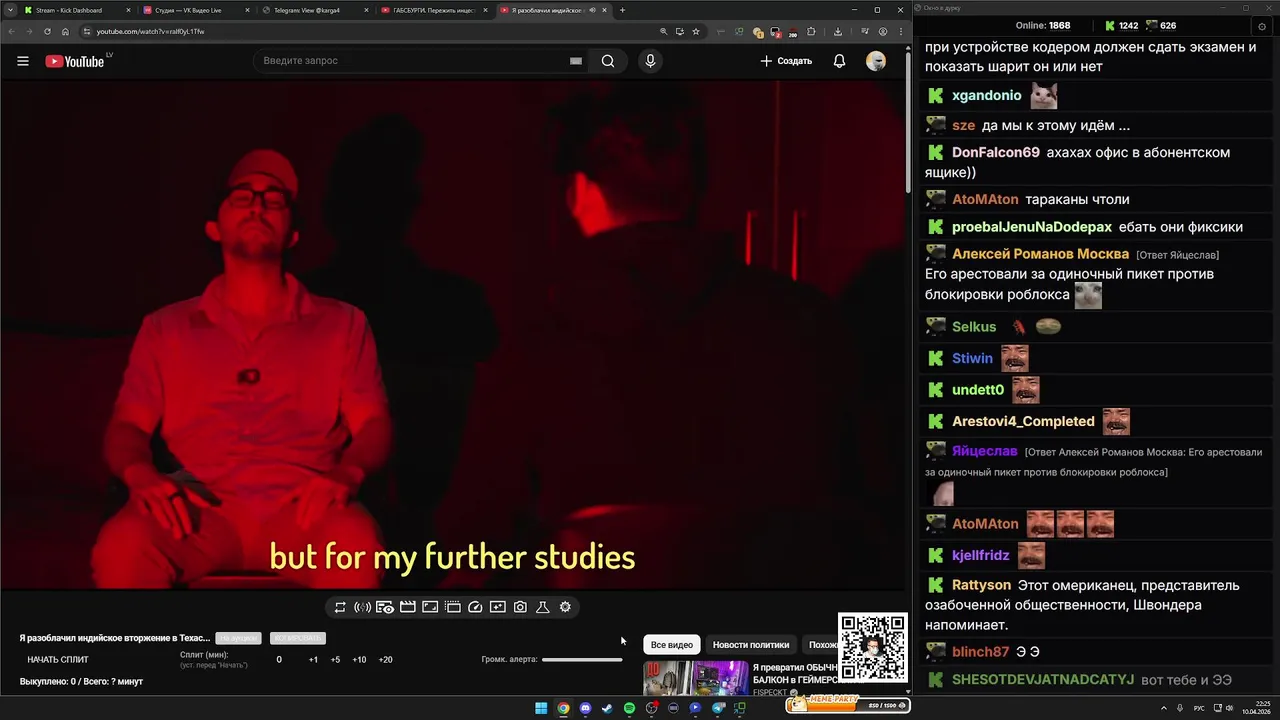The width and height of the screenshot is (1280, 720).
Task: Switch to Telegrams View @karga4 tab
Action: (314, 10)
